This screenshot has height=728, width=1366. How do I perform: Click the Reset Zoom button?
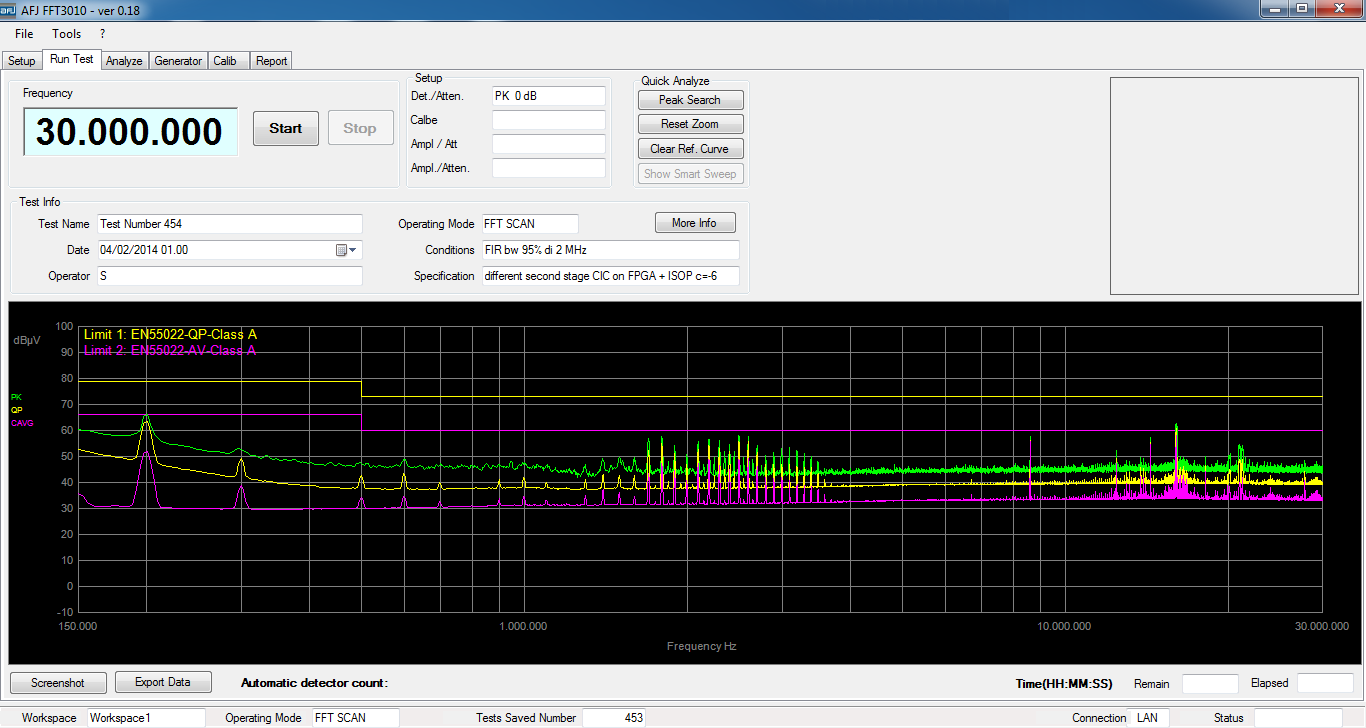click(x=690, y=124)
